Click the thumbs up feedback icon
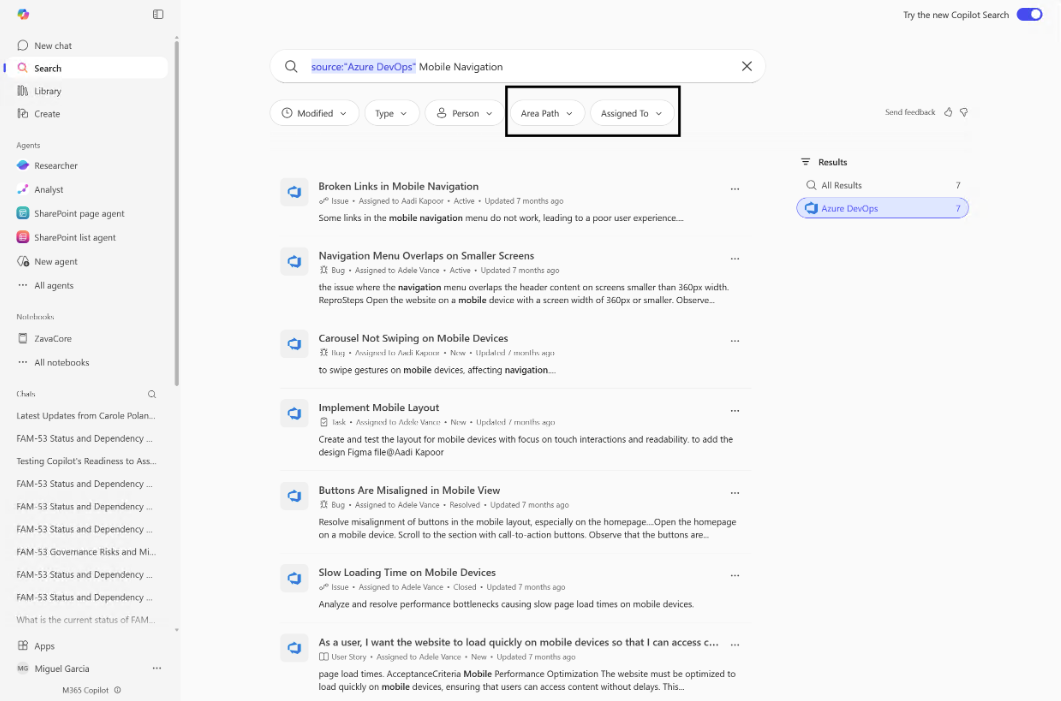 coord(948,112)
